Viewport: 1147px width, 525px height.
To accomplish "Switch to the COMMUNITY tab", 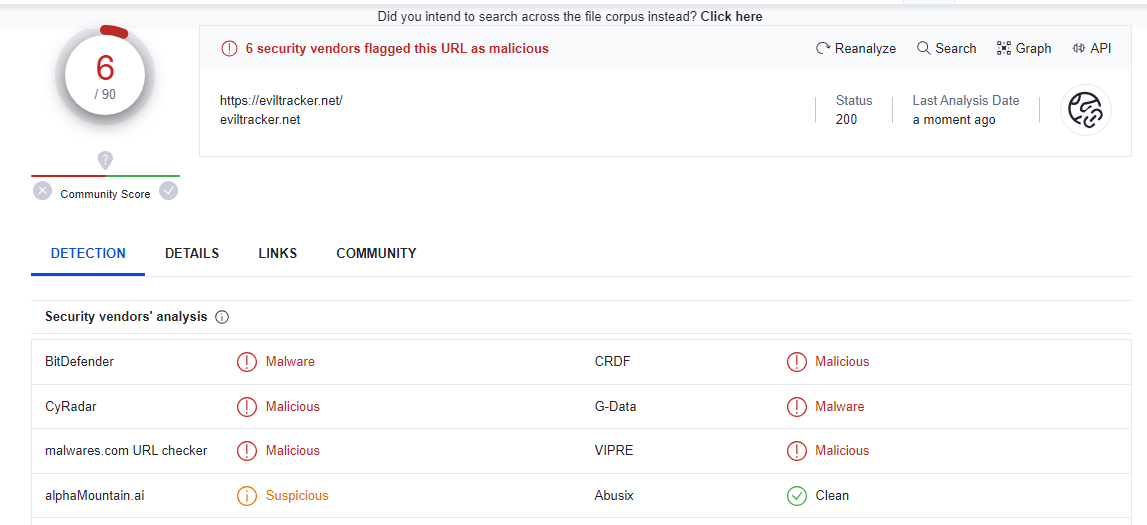I will (376, 253).
